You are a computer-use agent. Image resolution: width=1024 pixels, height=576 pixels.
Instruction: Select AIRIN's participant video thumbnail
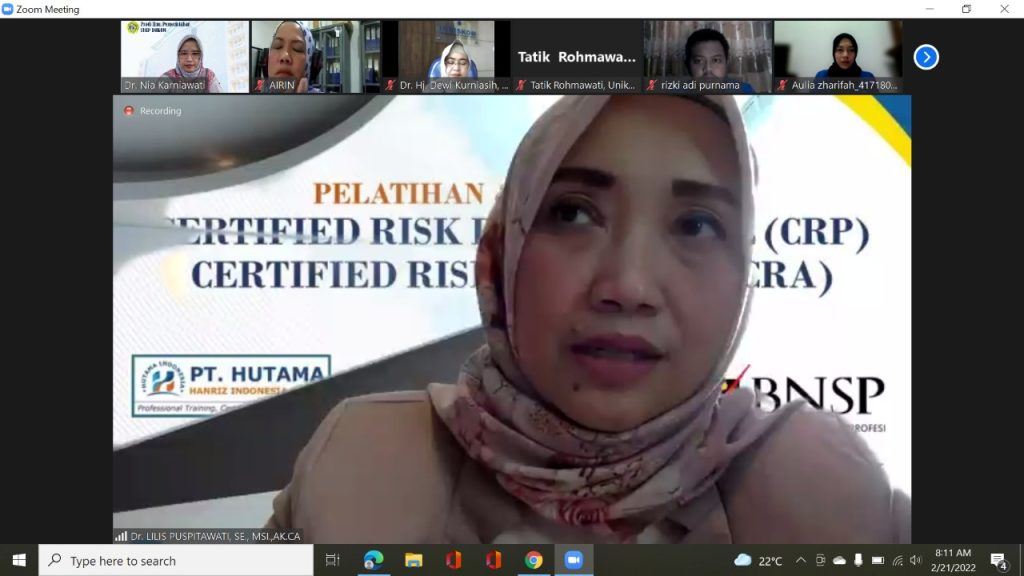click(315, 57)
